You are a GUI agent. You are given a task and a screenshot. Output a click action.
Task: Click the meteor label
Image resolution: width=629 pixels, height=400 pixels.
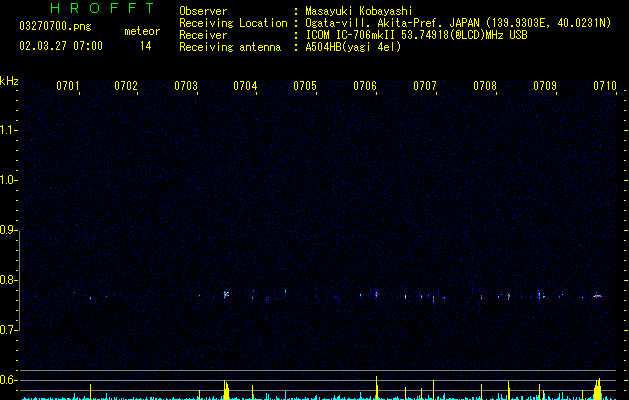[142, 31]
